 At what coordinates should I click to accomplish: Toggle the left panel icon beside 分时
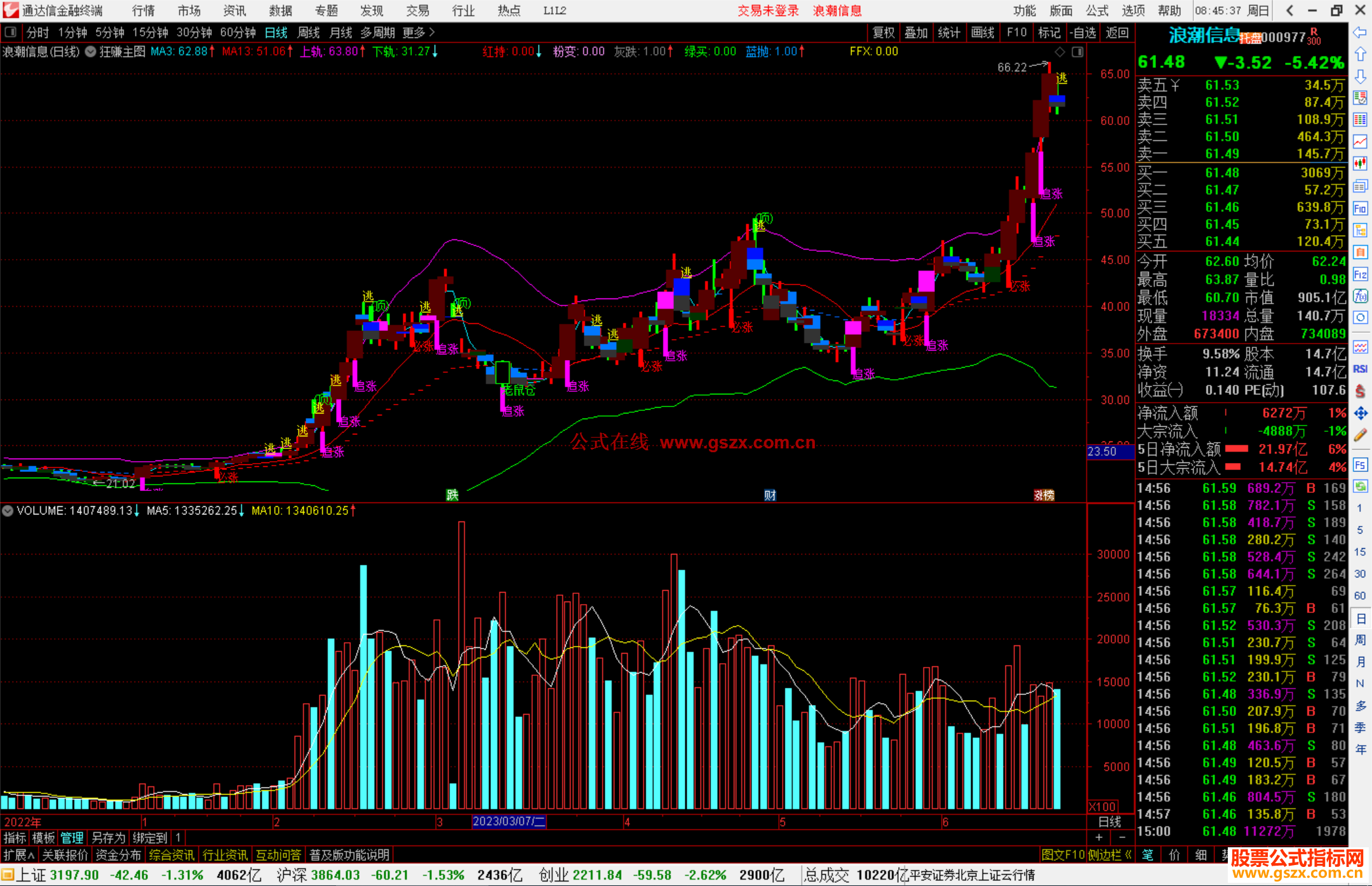pos(10,32)
